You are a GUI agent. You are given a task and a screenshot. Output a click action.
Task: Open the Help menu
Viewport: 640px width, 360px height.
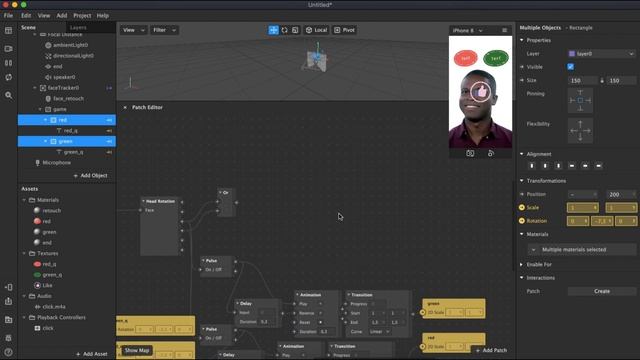(x=102, y=16)
